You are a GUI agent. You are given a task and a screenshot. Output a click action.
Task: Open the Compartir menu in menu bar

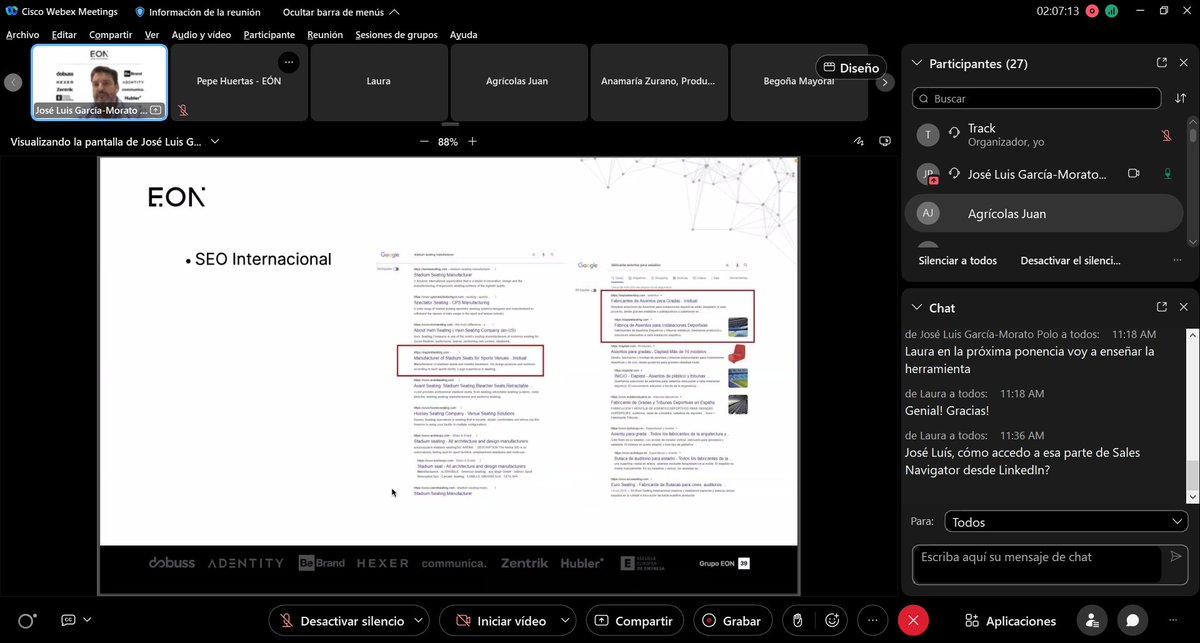tap(110, 34)
